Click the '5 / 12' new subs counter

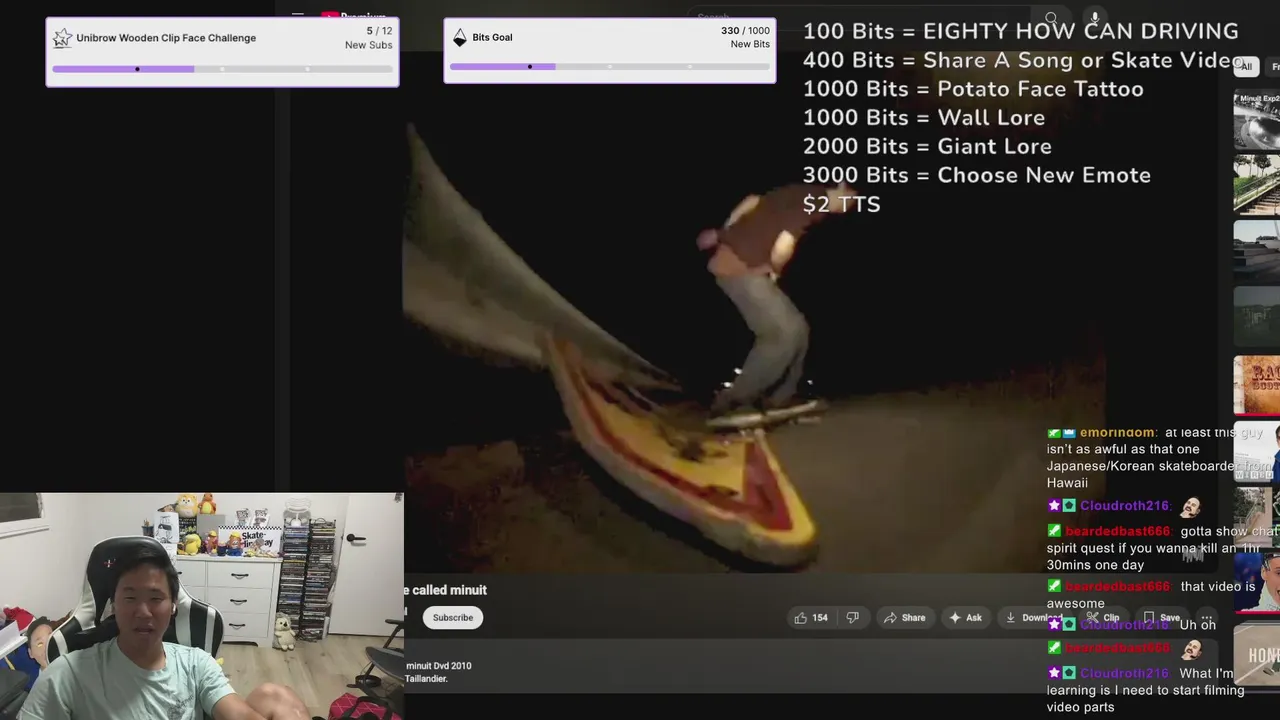(379, 31)
